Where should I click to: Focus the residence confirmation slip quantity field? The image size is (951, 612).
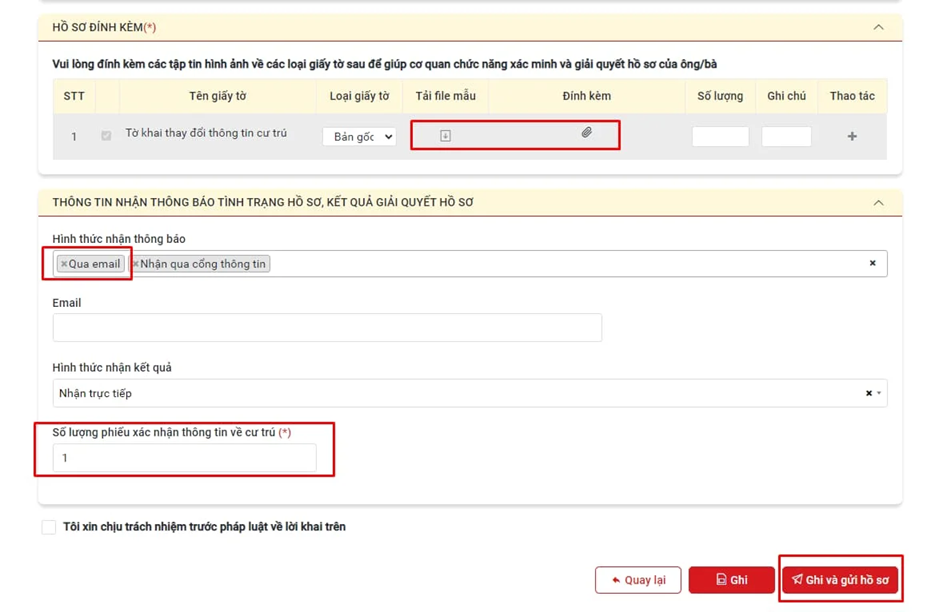point(184,458)
